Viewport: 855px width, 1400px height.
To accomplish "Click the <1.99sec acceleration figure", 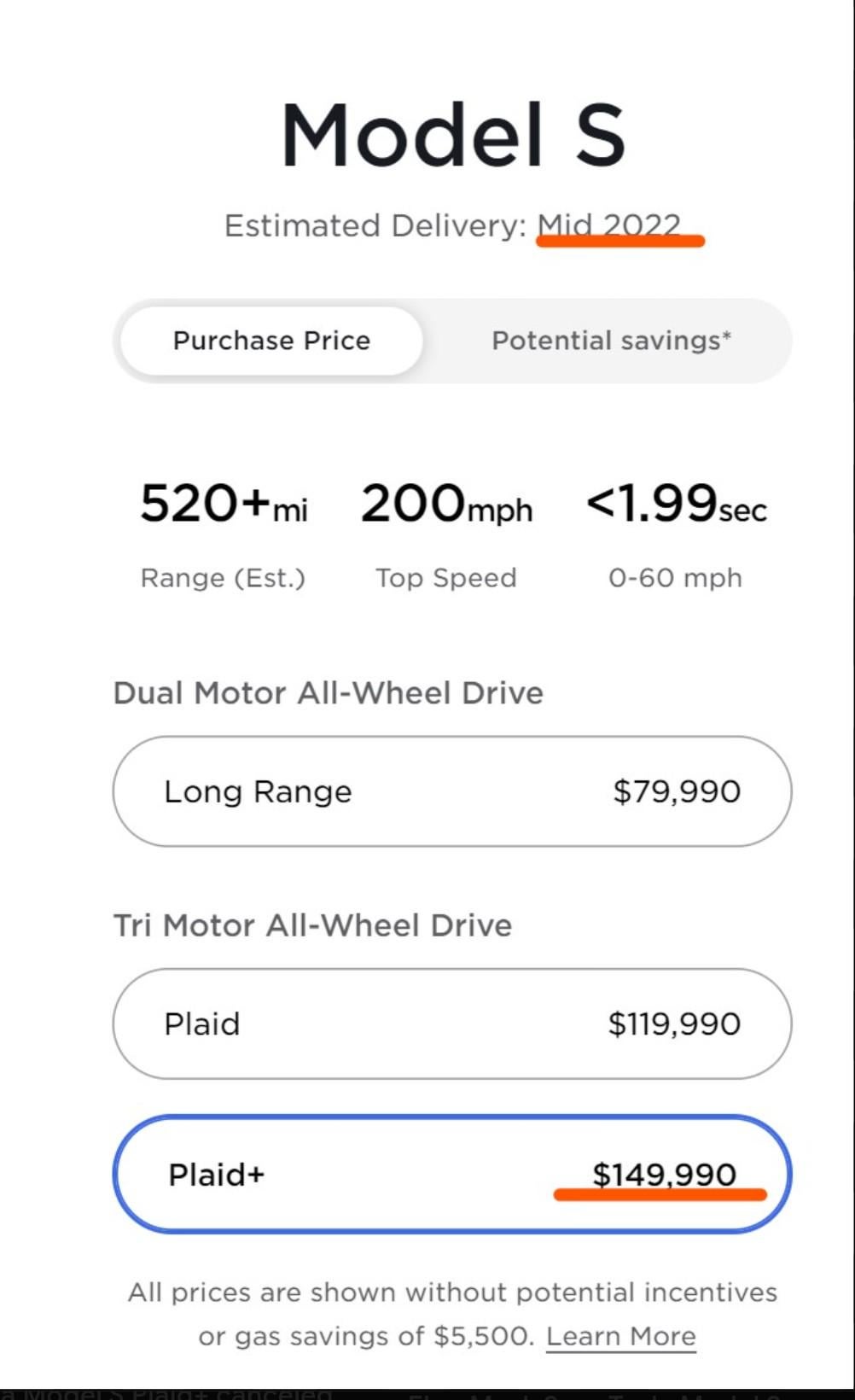I will click(676, 504).
